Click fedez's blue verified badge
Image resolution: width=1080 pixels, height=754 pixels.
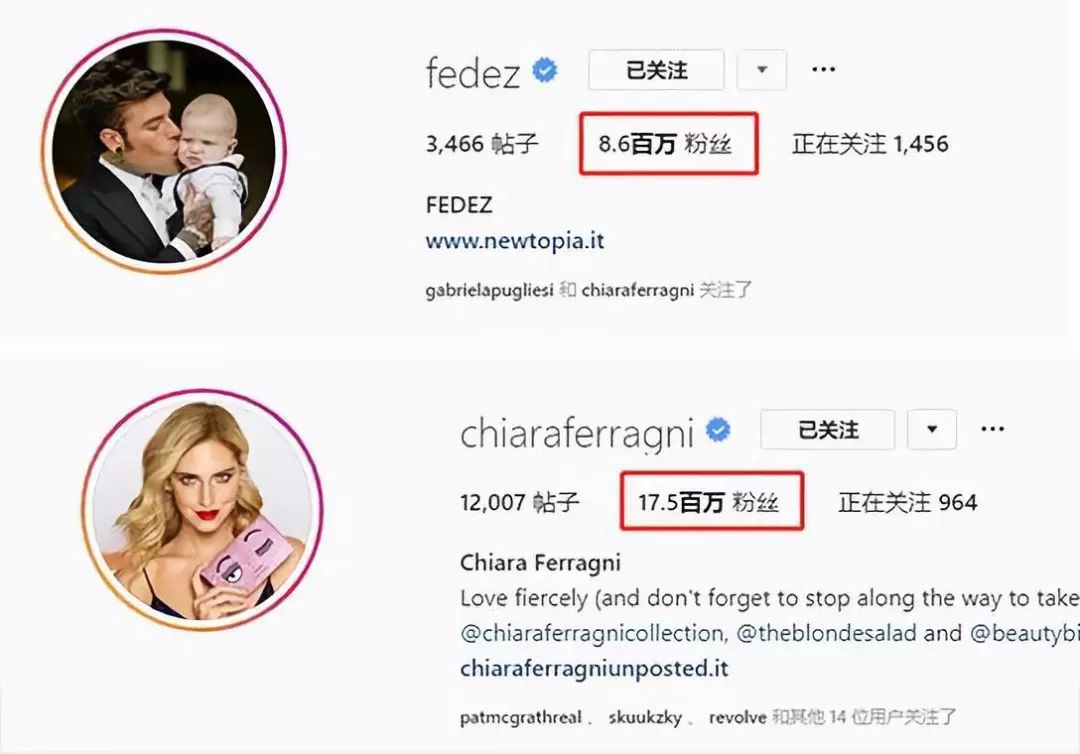tap(545, 70)
